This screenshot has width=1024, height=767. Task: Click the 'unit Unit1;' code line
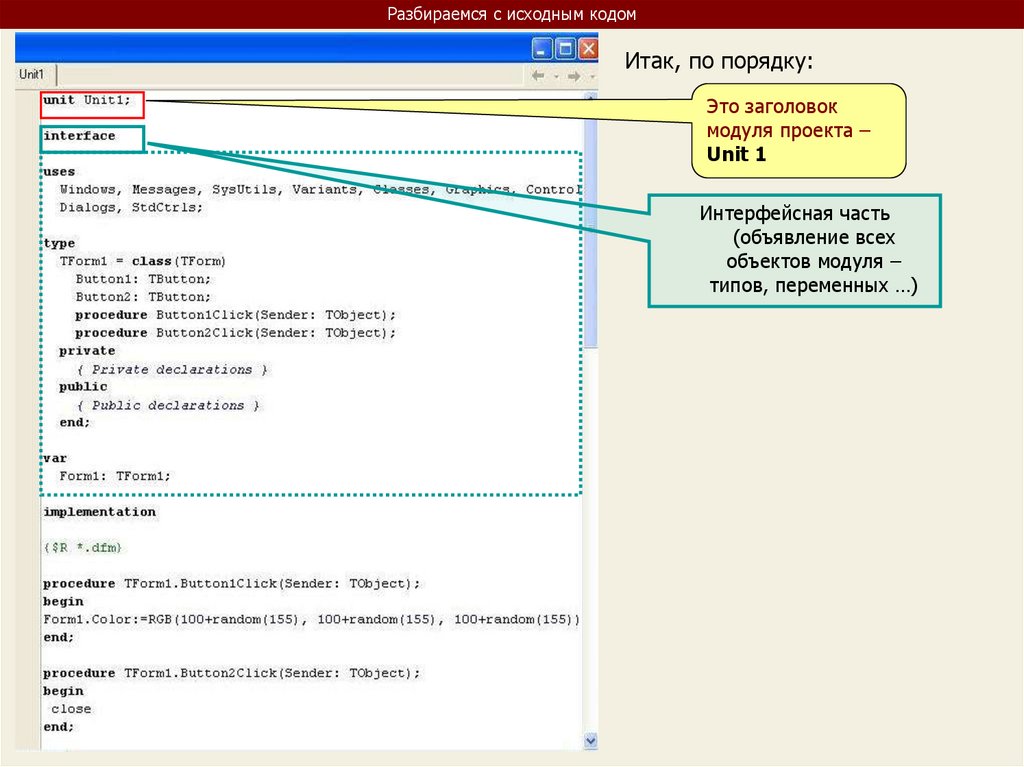click(87, 100)
